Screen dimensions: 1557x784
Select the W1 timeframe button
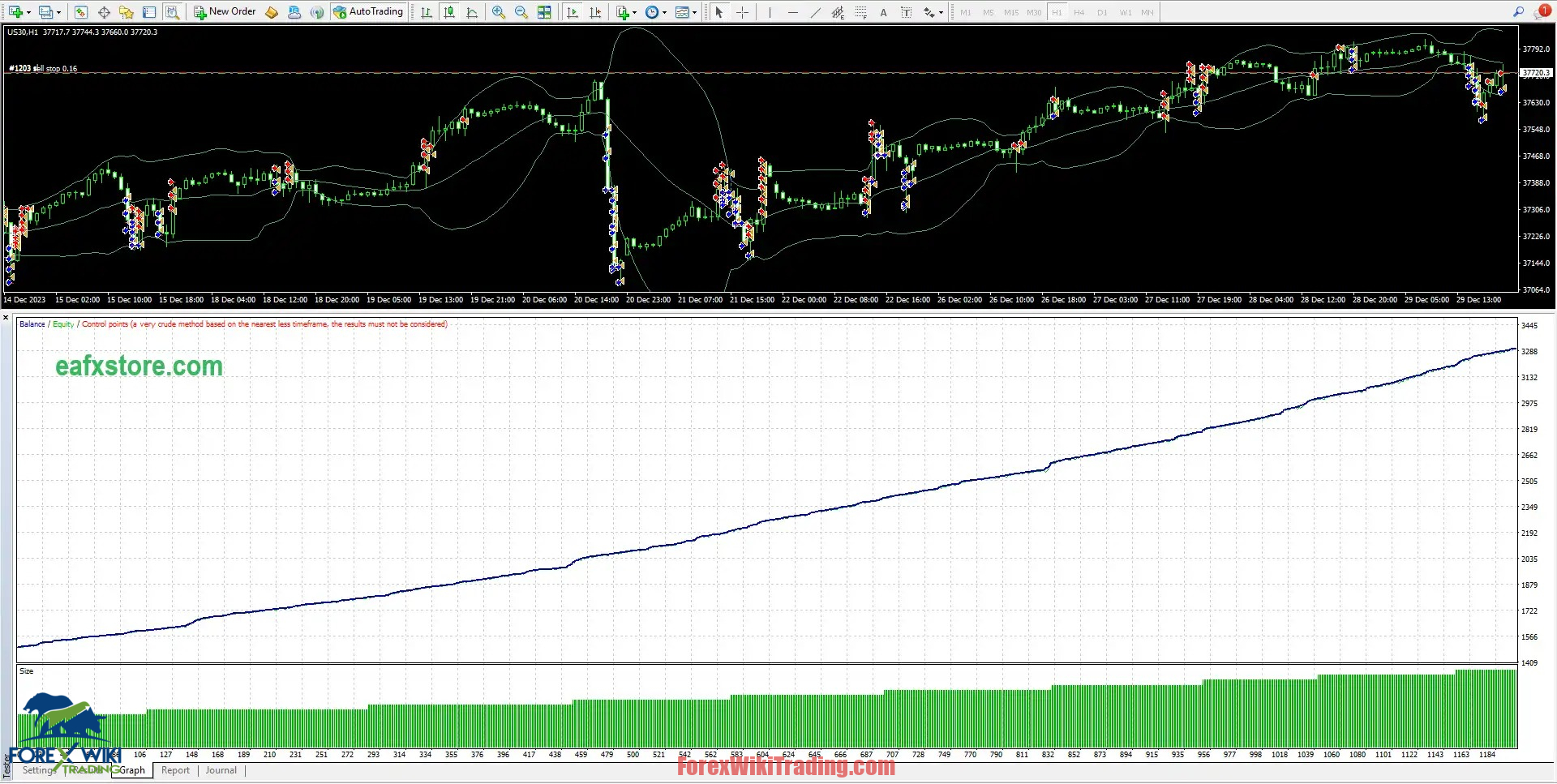[x=1126, y=12]
